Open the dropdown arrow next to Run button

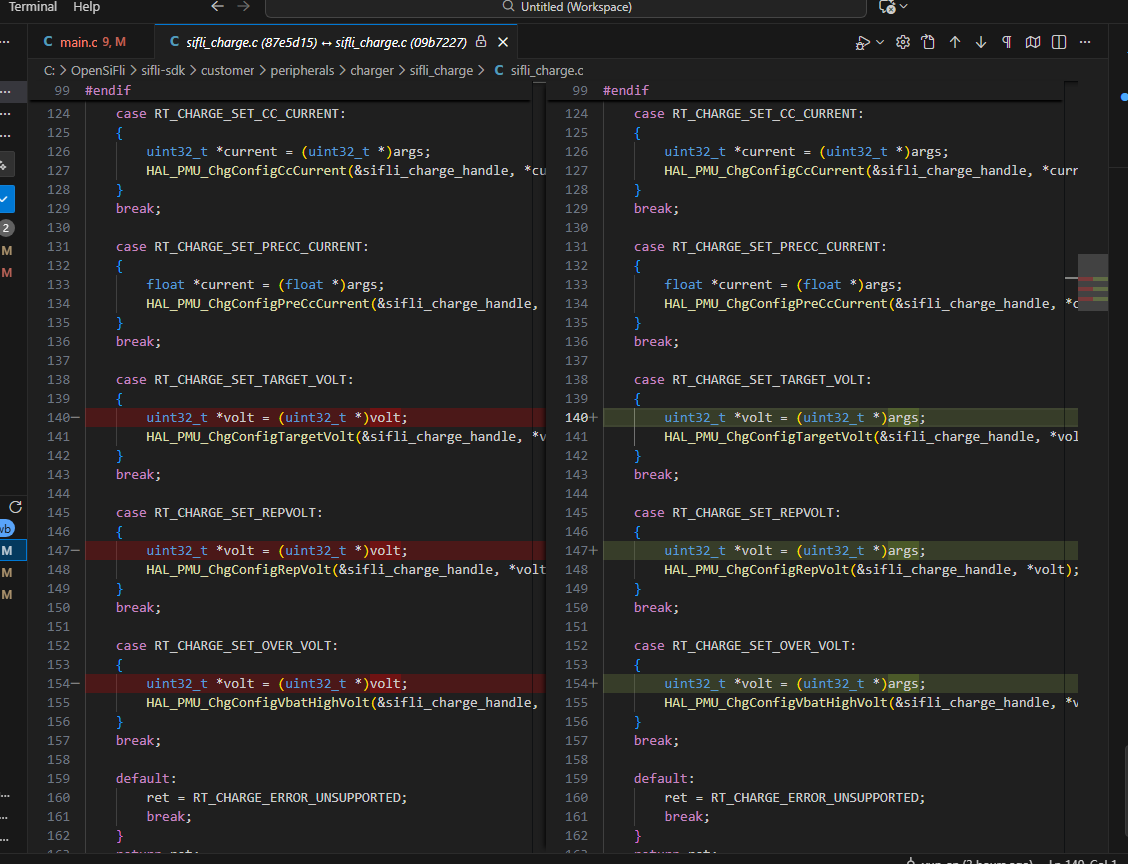click(880, 42)
